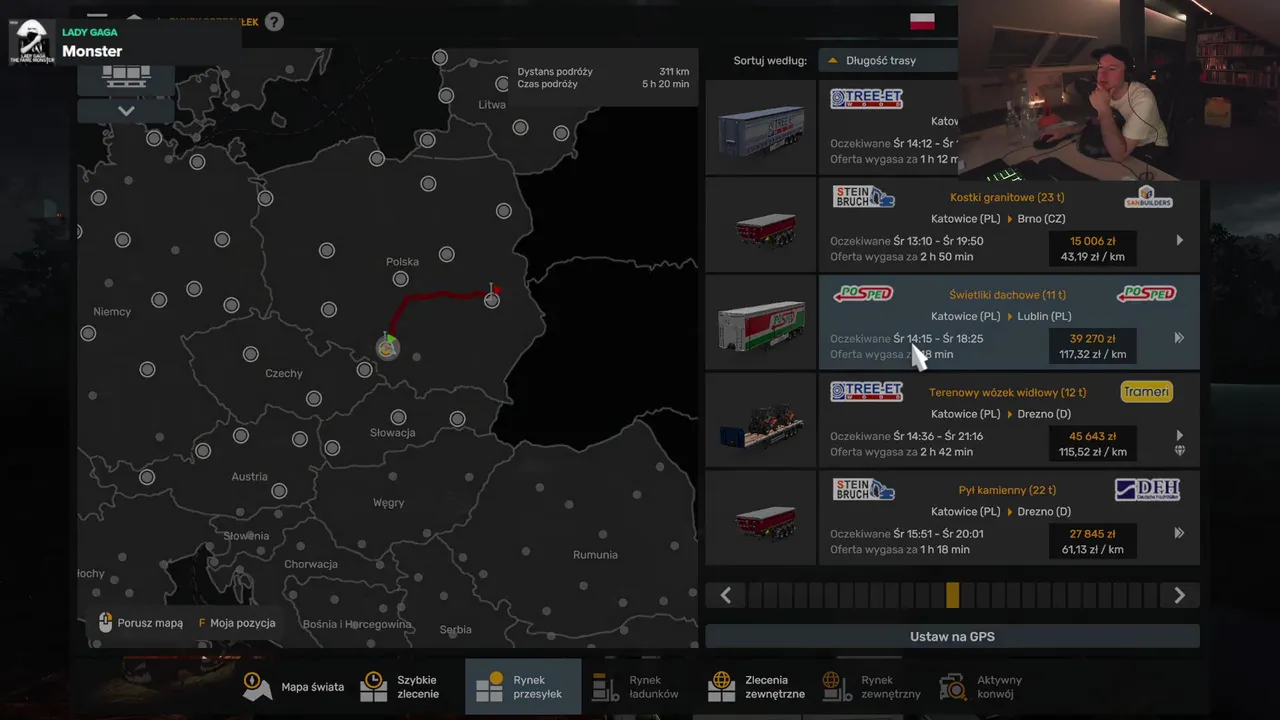Click the Katowice (PL) to Drezno (D) route text in forklift offer
The height and width of the screenshot is (720, 1280).
(x=1001, y=414)
